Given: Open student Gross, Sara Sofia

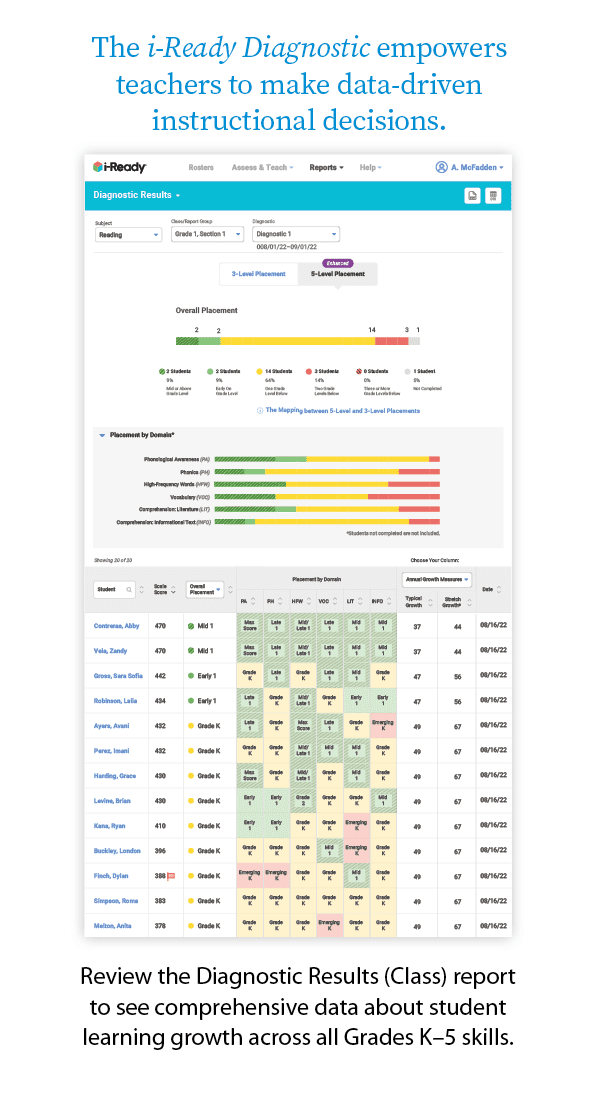Looking at the screenshot, I should 117,676.
